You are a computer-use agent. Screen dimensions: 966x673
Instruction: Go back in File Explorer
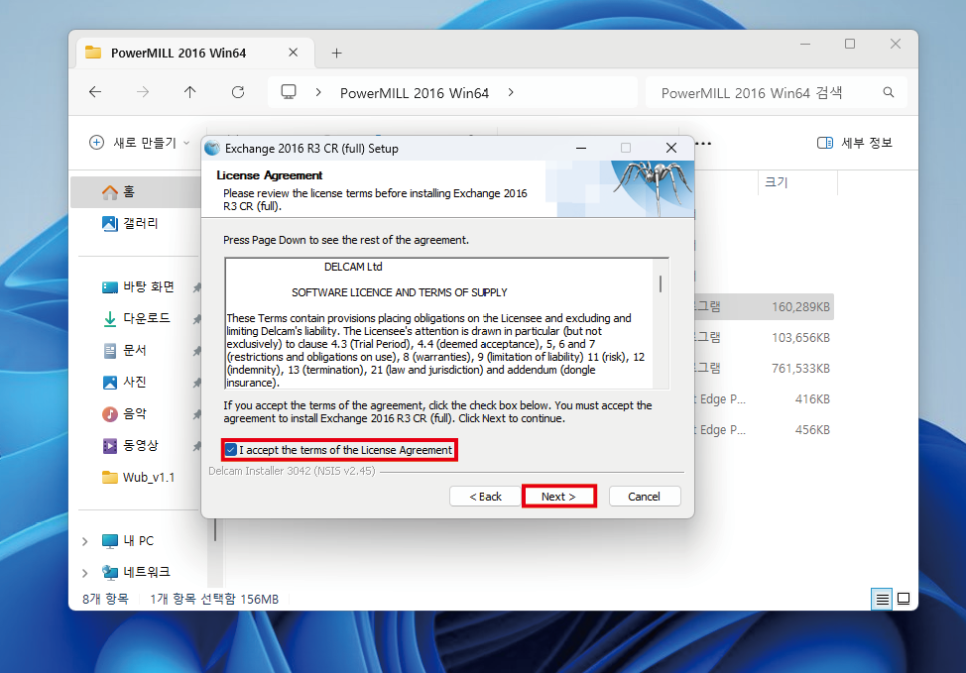click(x=95, y=92)
